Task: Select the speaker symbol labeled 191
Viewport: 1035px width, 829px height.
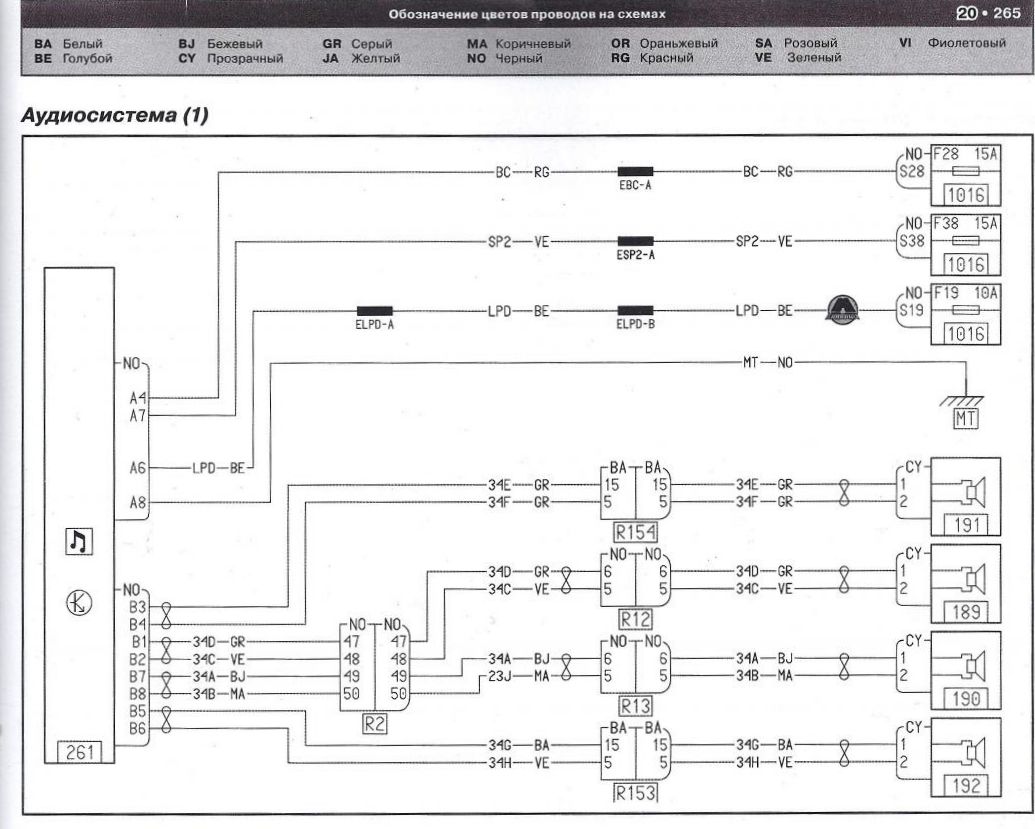Action: click(971, 491)
